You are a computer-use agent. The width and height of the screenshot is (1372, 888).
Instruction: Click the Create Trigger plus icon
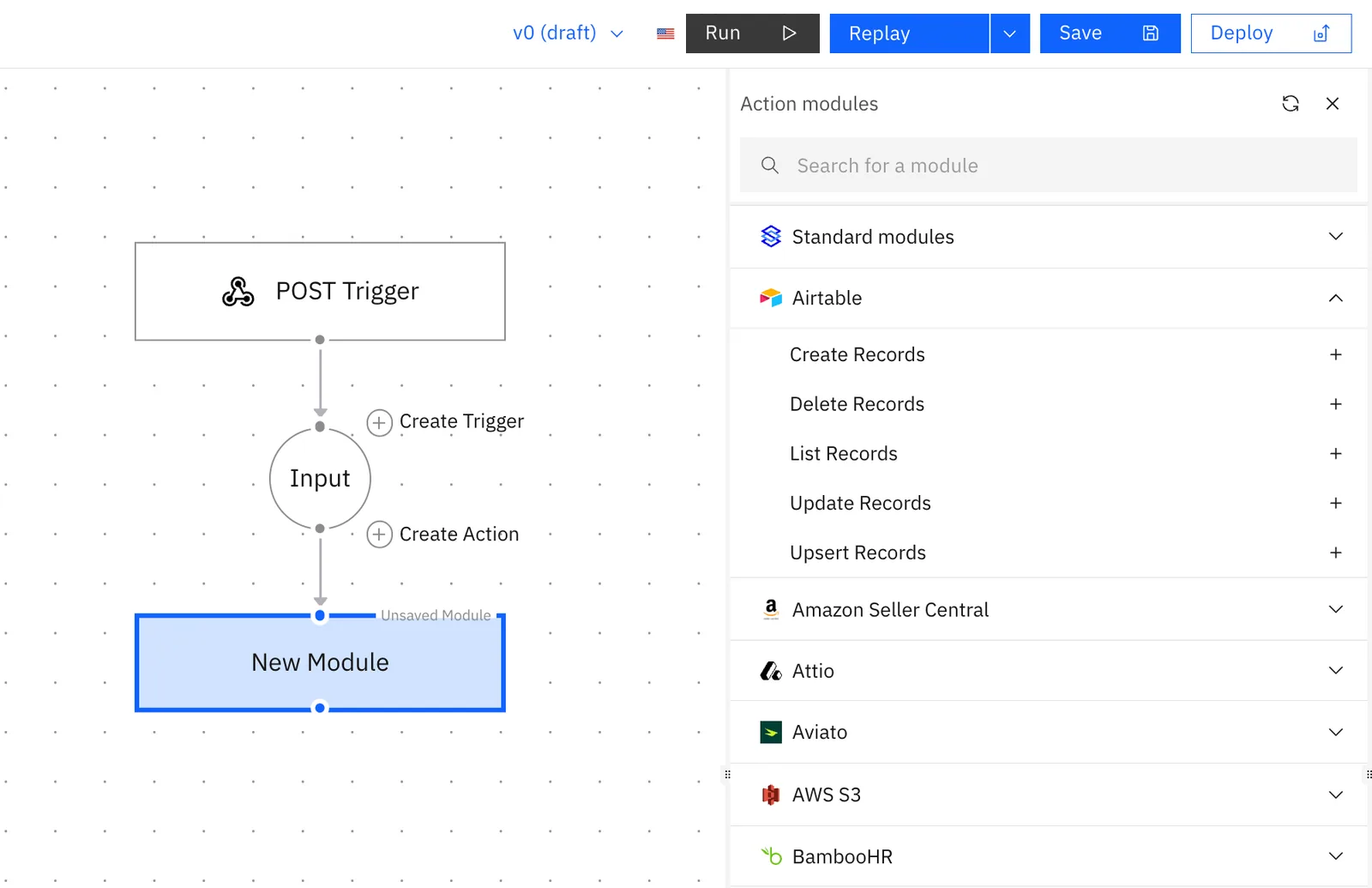(379, 422)
